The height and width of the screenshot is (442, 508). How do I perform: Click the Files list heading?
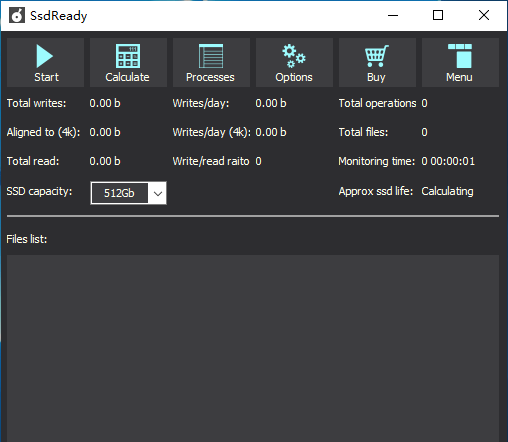pyautogui.click(x=27, y=239)
